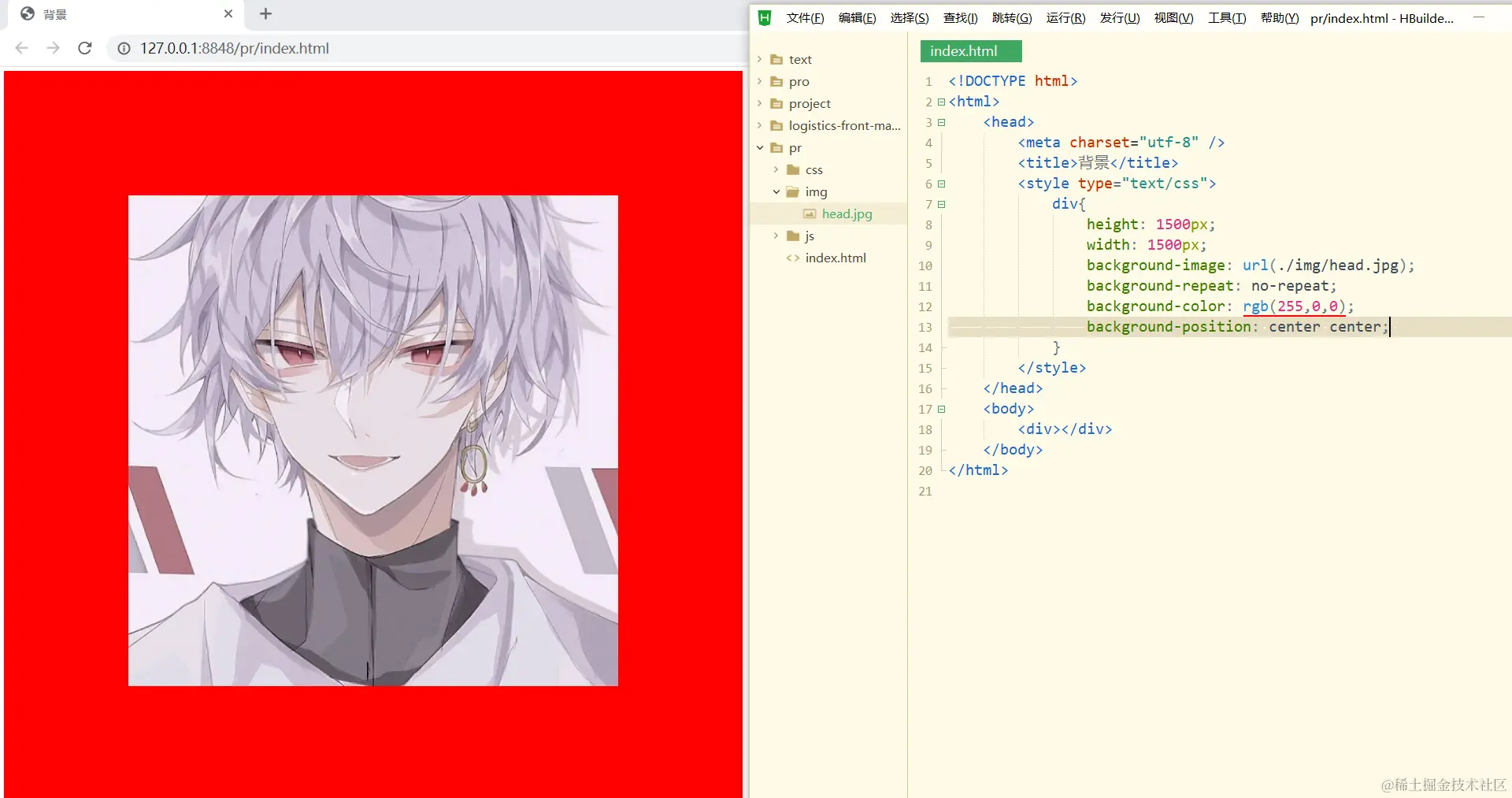The height and width of the screenshot is (798, 1512).
Task: Fold the head block on line 3
Action: coord(941,122)
